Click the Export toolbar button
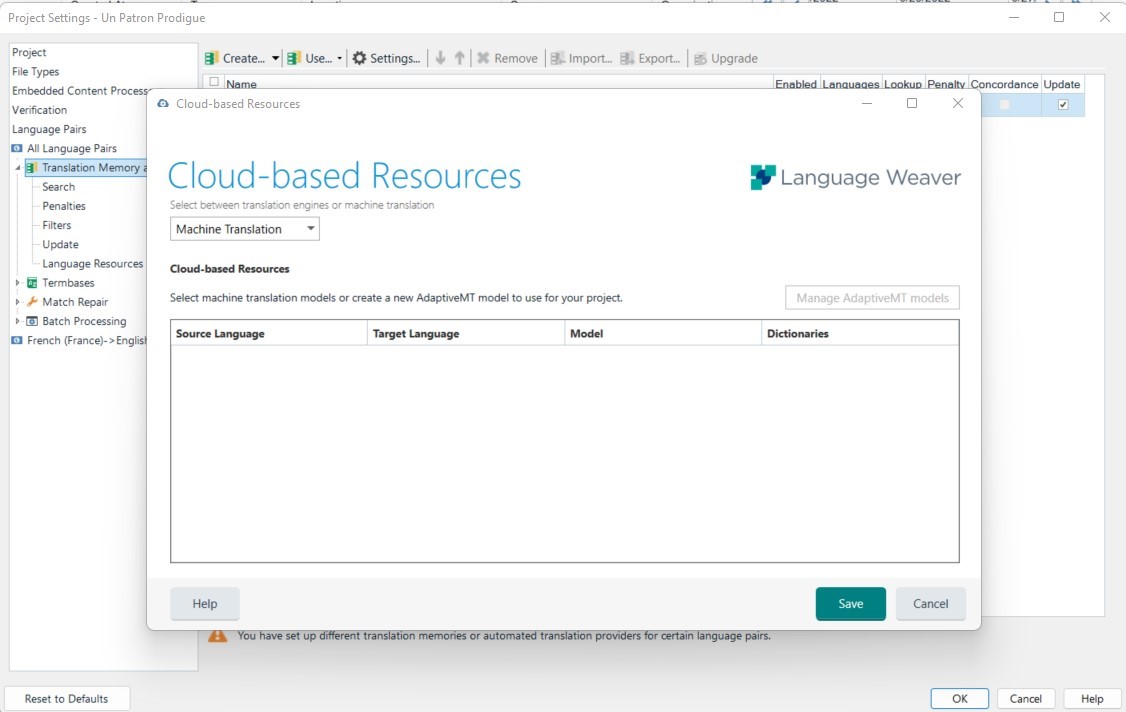The width and height of the screenshot is (1126, 712). 650,58
